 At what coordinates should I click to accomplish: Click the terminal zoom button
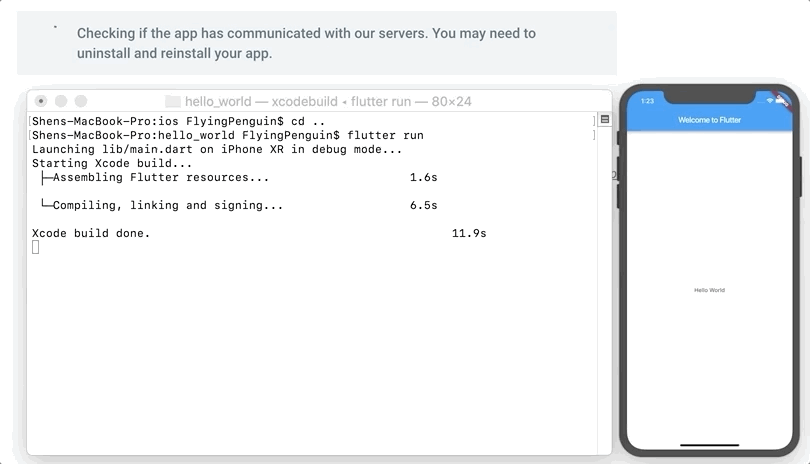point(81,101)
